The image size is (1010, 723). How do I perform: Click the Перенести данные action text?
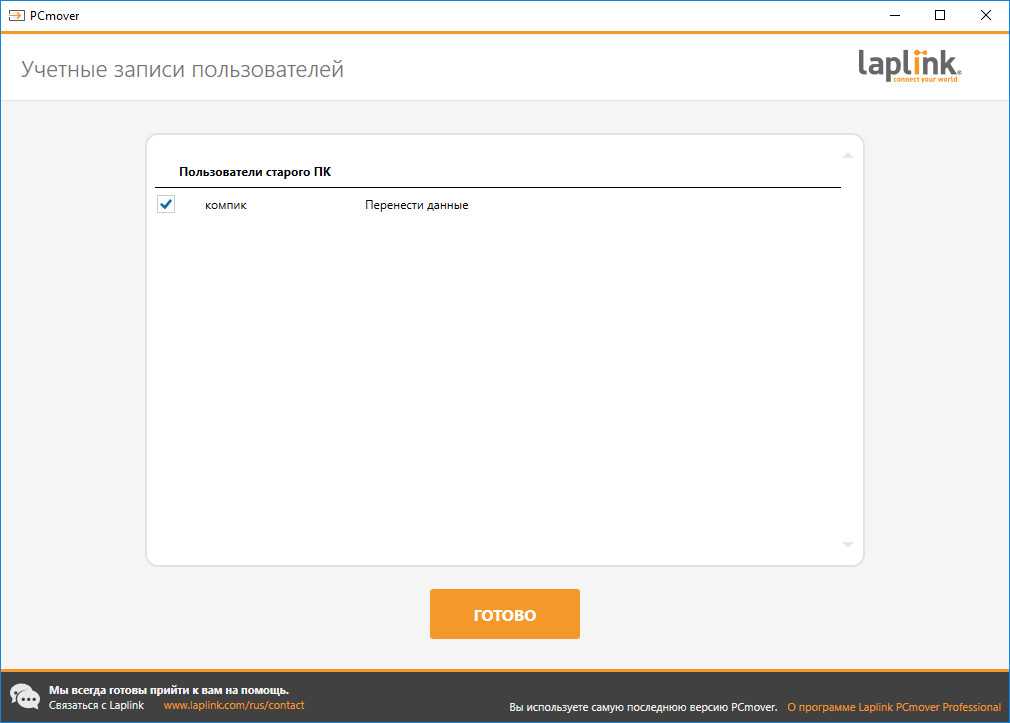point(416,205)
